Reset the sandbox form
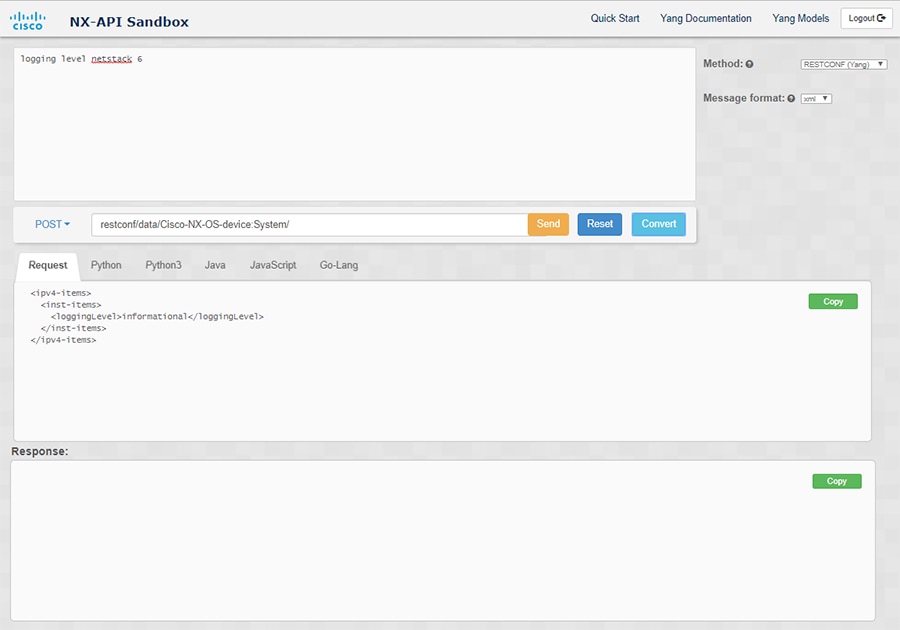Screen dimensions: 900x630 [599, 224]
